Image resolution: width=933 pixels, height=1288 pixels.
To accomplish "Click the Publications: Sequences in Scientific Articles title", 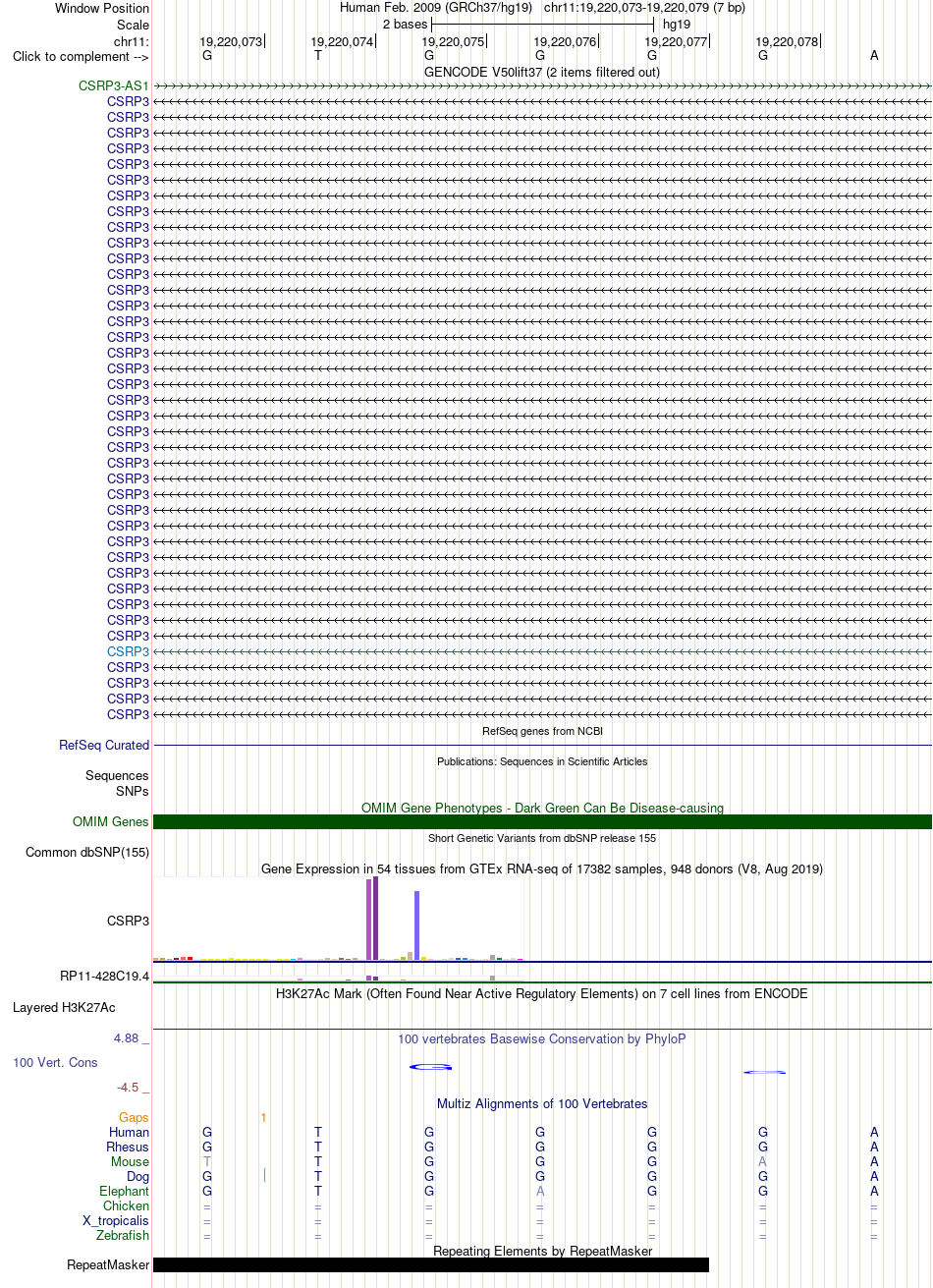I will tap(542, 761).
